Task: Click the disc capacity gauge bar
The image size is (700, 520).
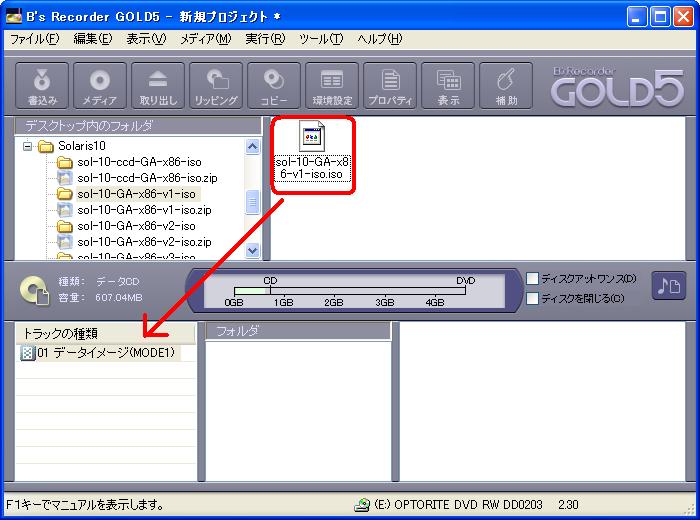Action: (350, 291)
